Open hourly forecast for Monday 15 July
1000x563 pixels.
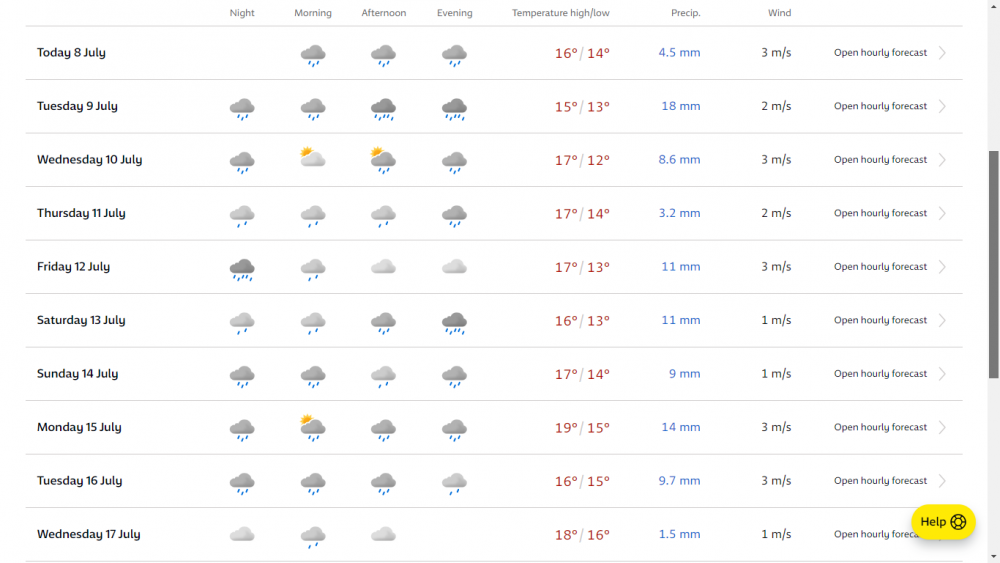coord(880,428)
